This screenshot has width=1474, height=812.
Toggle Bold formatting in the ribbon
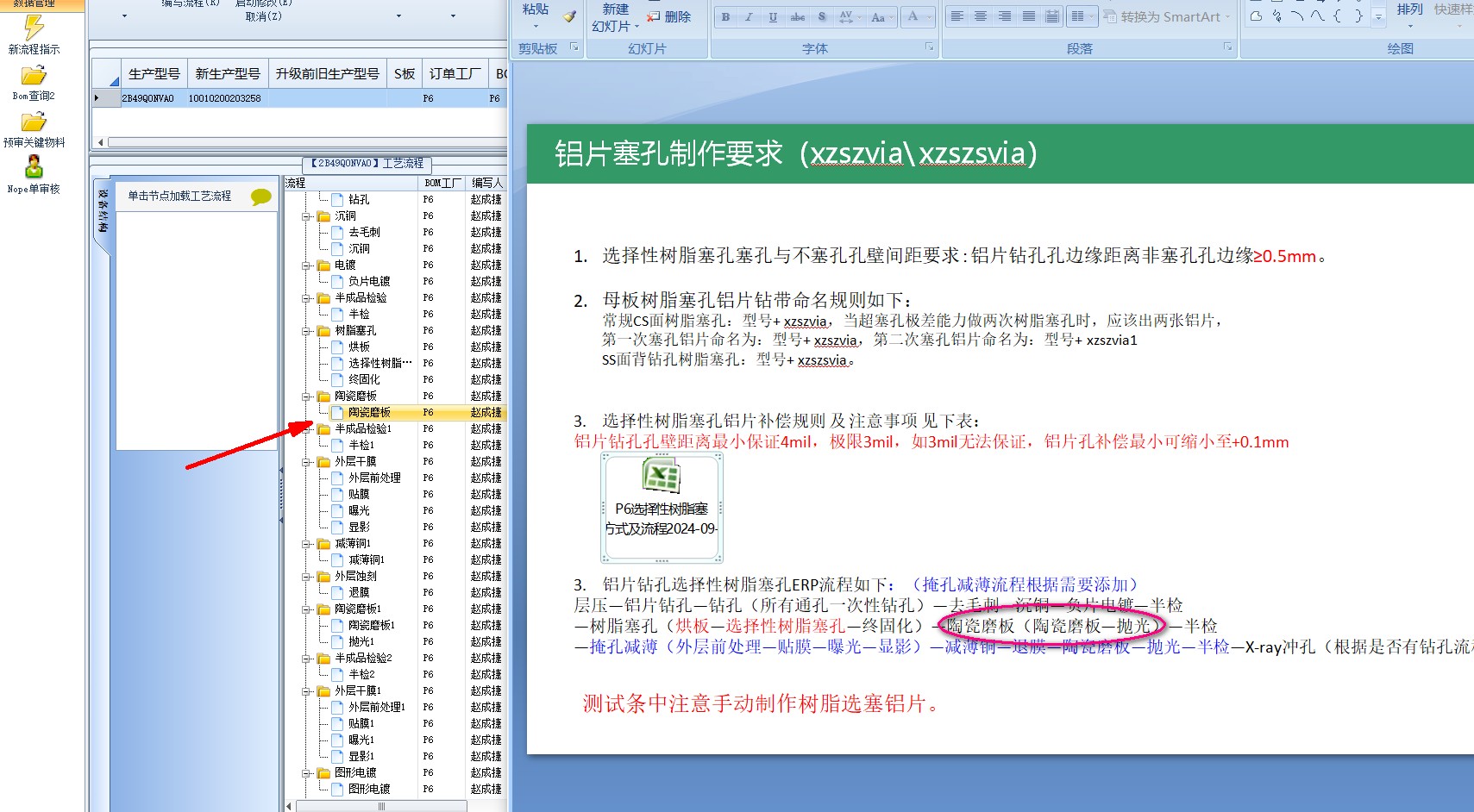point(725,17)
